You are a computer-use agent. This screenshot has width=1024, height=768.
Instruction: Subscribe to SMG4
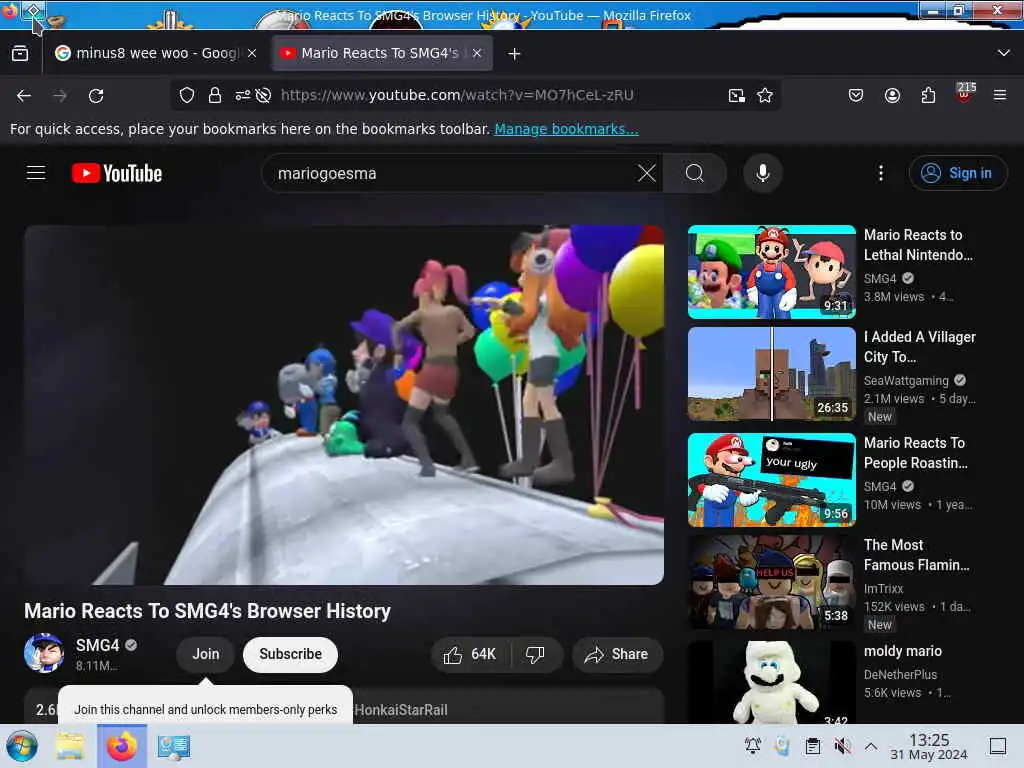291,654
